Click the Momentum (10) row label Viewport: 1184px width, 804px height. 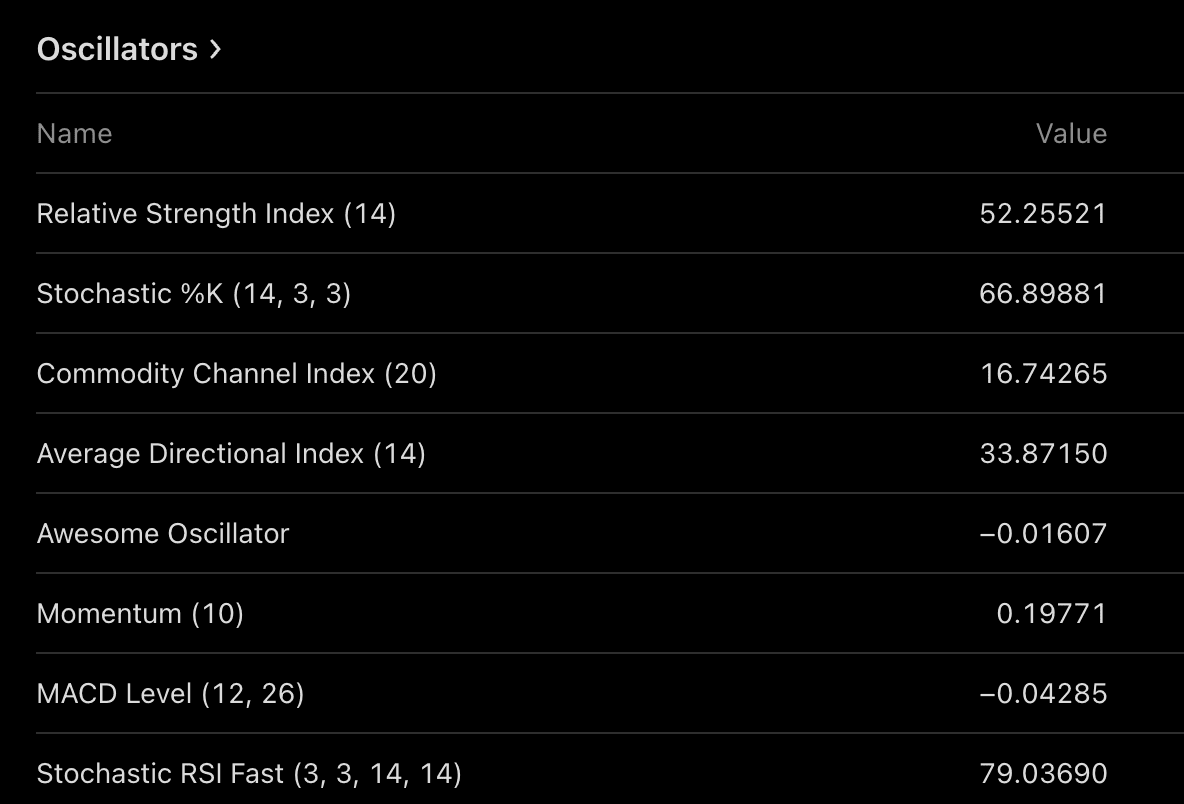pyautogui.click(x=140, y=614)
